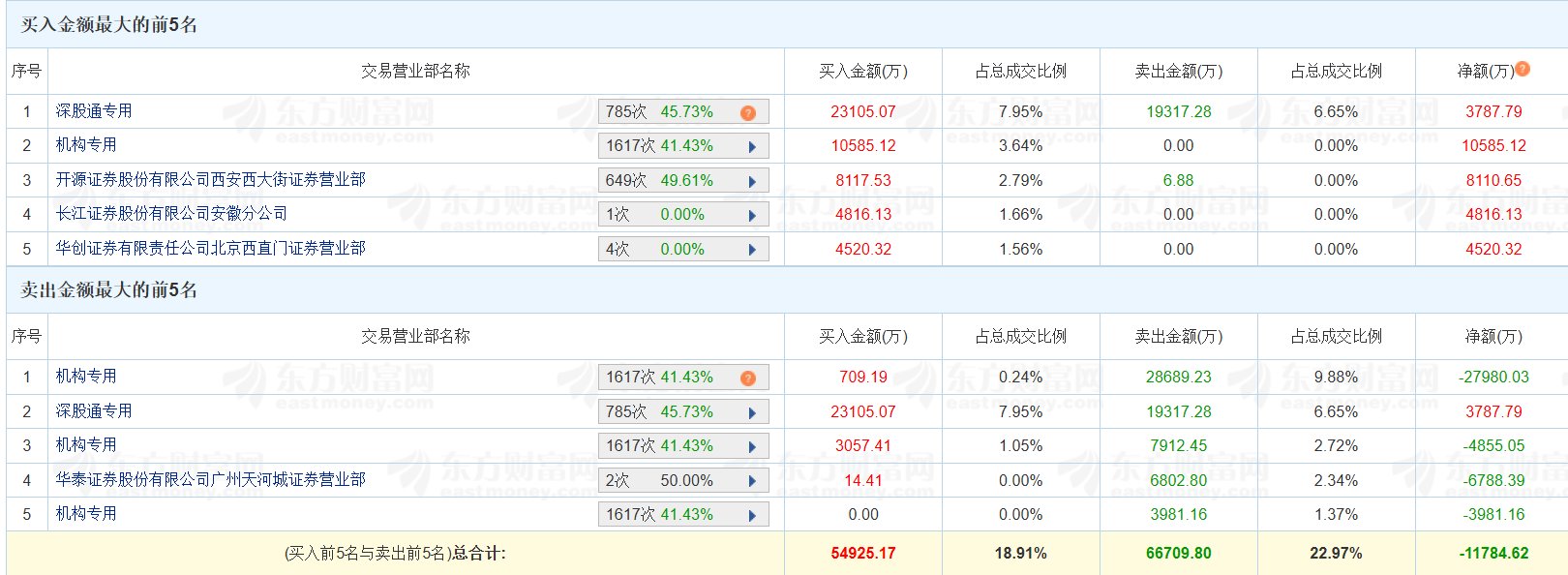Click the blue arrow in the 4次 0.00% box
Screen dimensions: 1568x575
click(x=752, y=250)
